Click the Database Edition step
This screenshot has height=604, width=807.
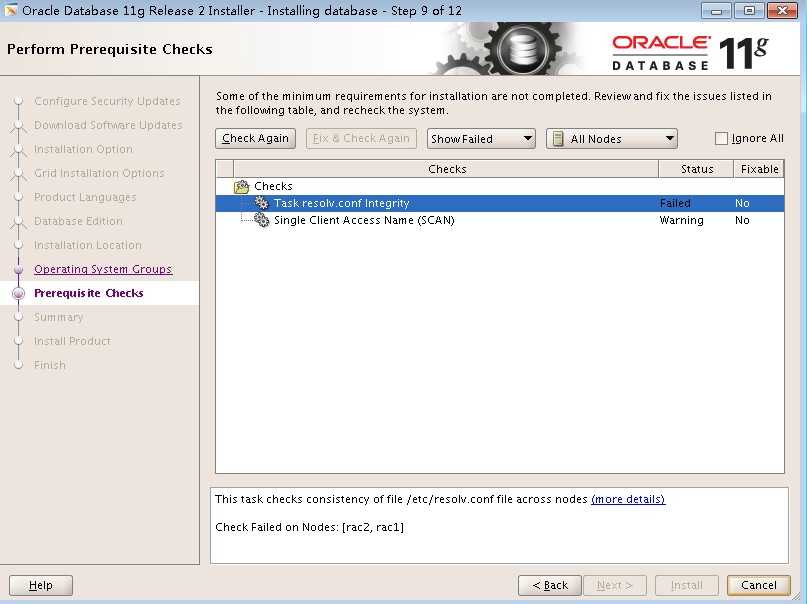(78, 221)
